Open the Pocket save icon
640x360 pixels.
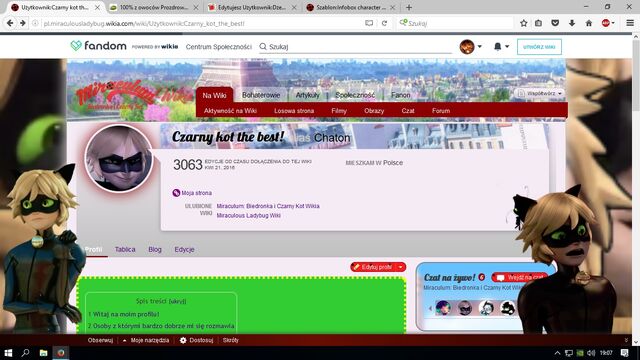point(555,23)
